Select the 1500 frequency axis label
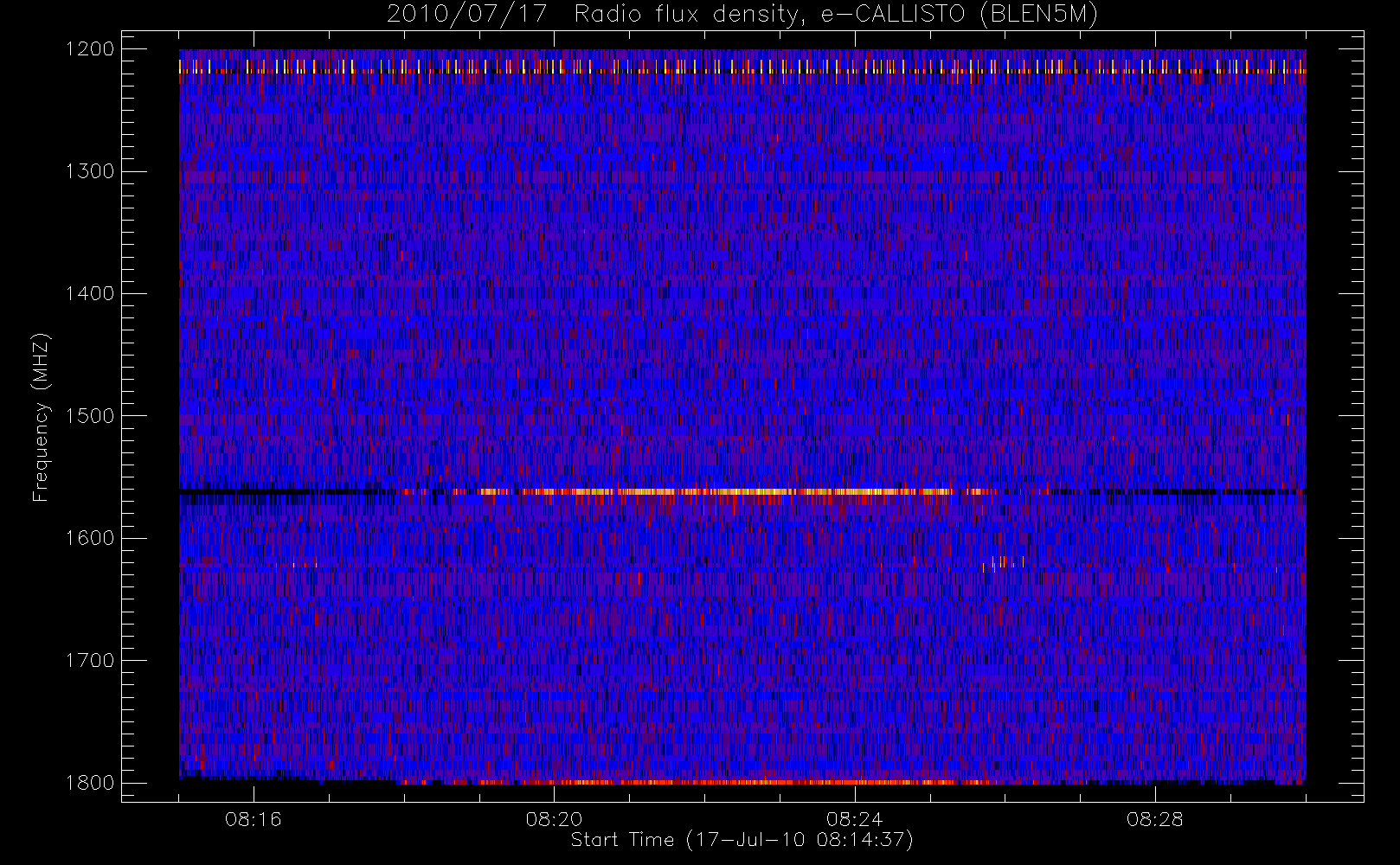This screenshot has width=1400, height=865. (90, 416)
